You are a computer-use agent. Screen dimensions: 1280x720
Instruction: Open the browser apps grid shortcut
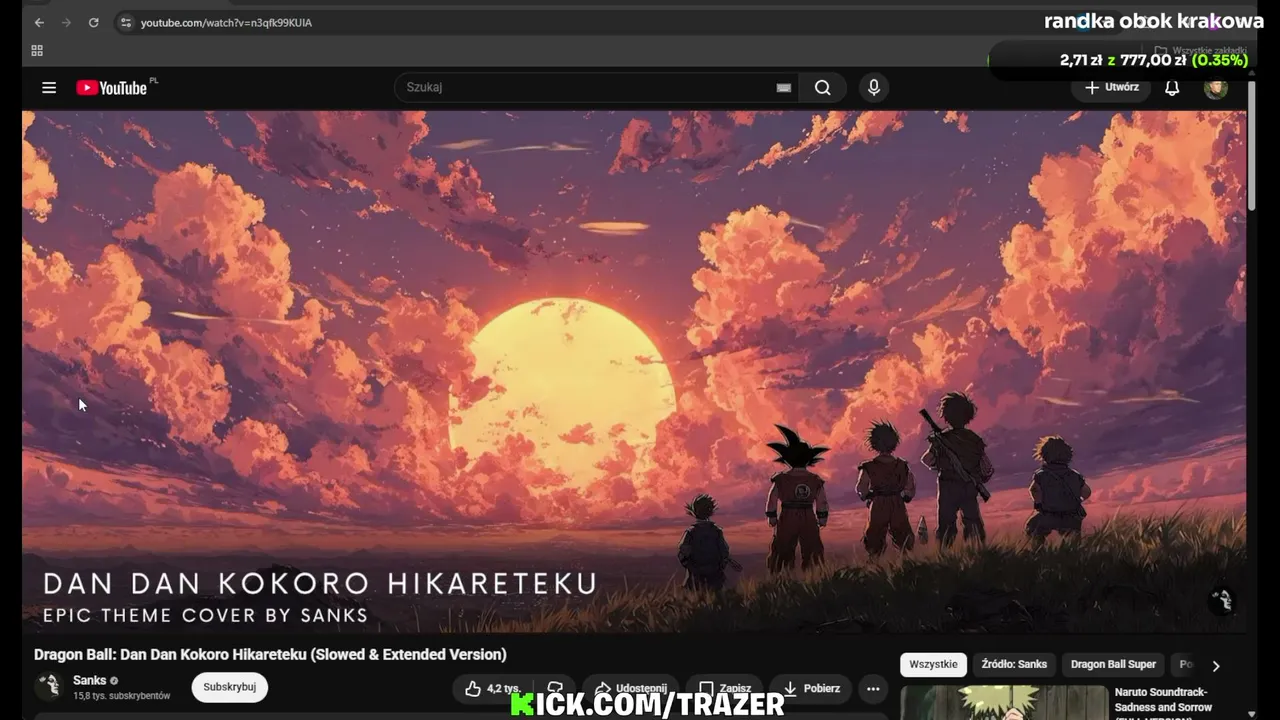pos(37,50)
